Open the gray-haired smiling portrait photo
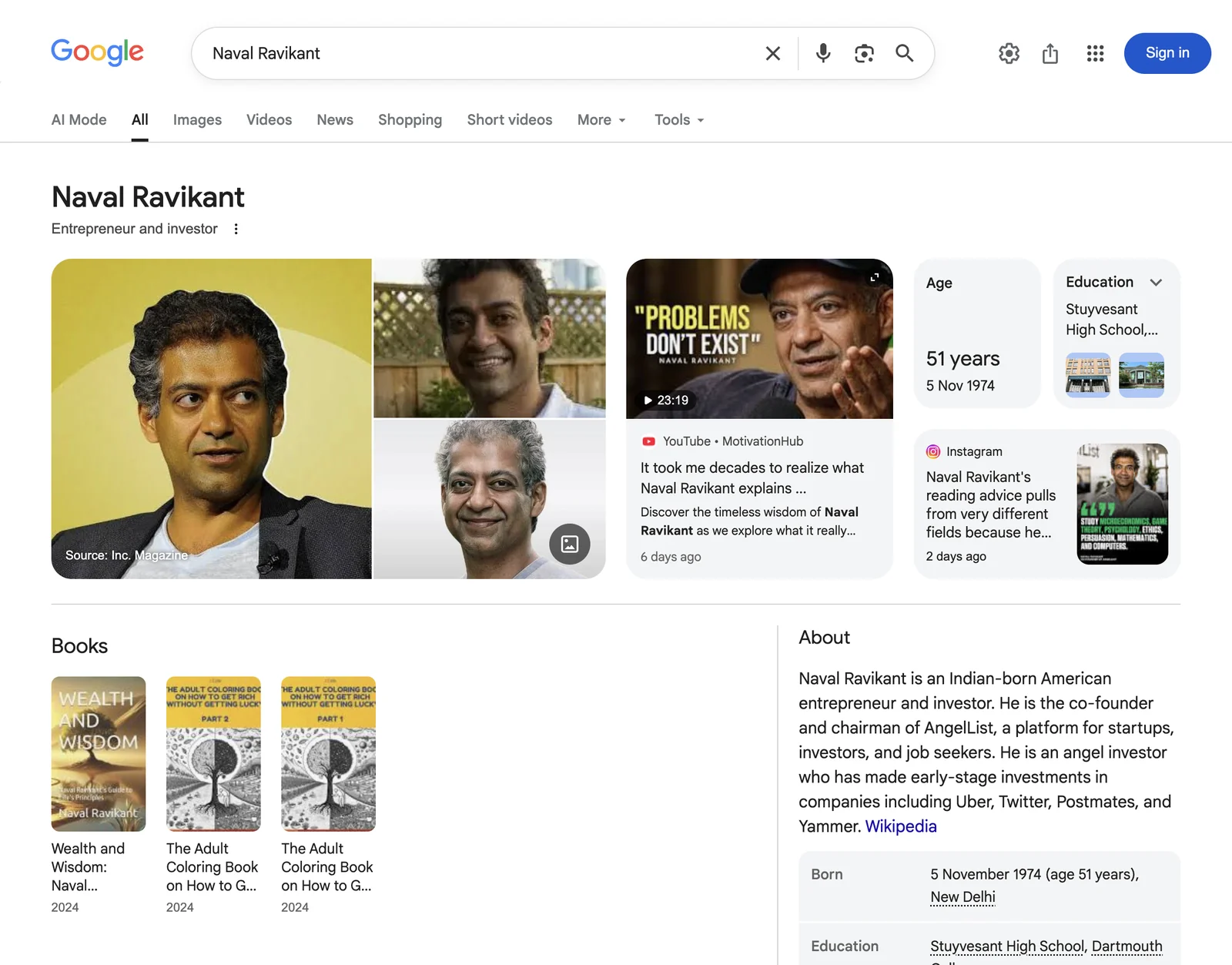This screenshot has width=1232, height=965. click(x=490, y=500)
